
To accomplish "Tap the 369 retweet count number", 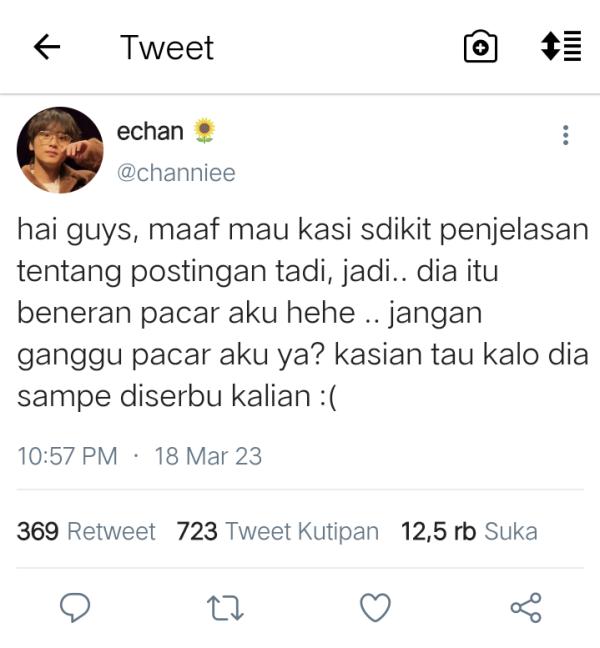I will tap(38, 531).
